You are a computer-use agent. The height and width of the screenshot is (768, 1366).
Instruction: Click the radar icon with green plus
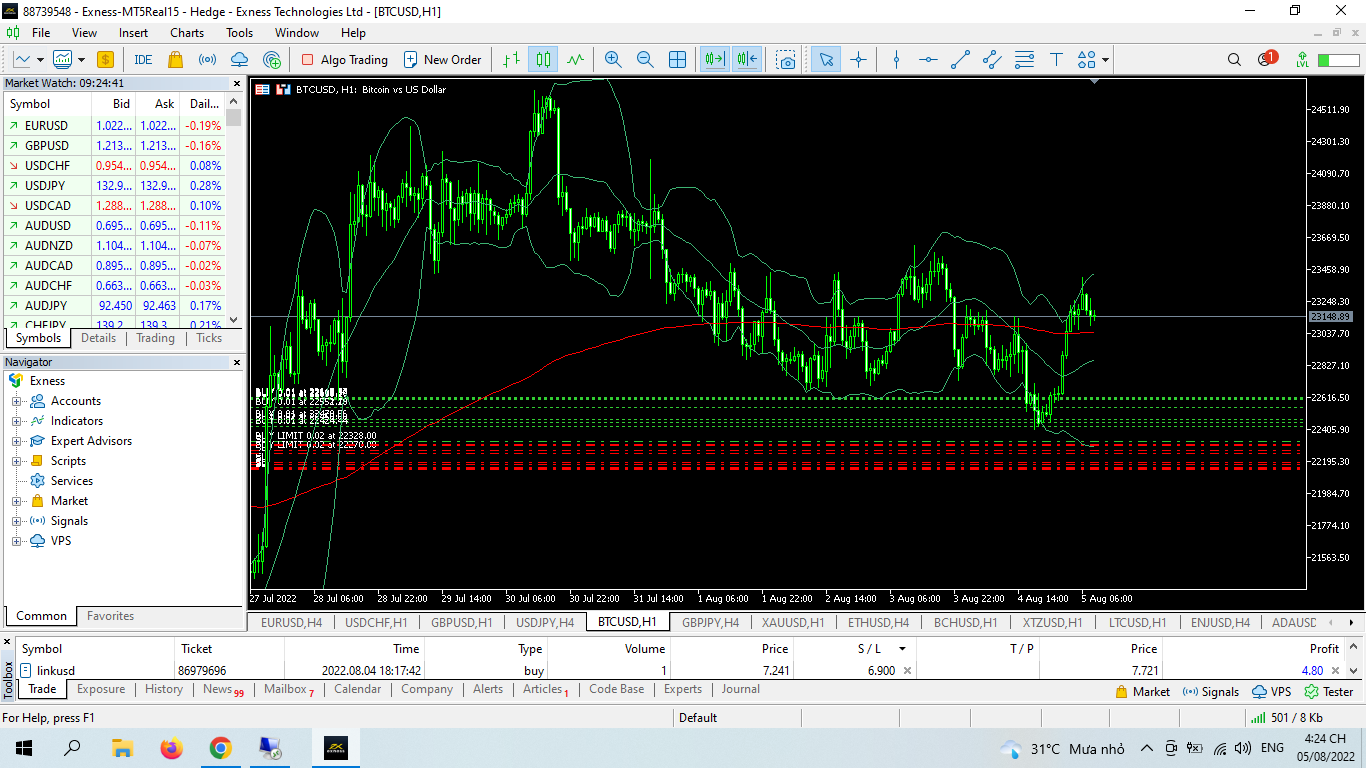(x=271, y=59)
